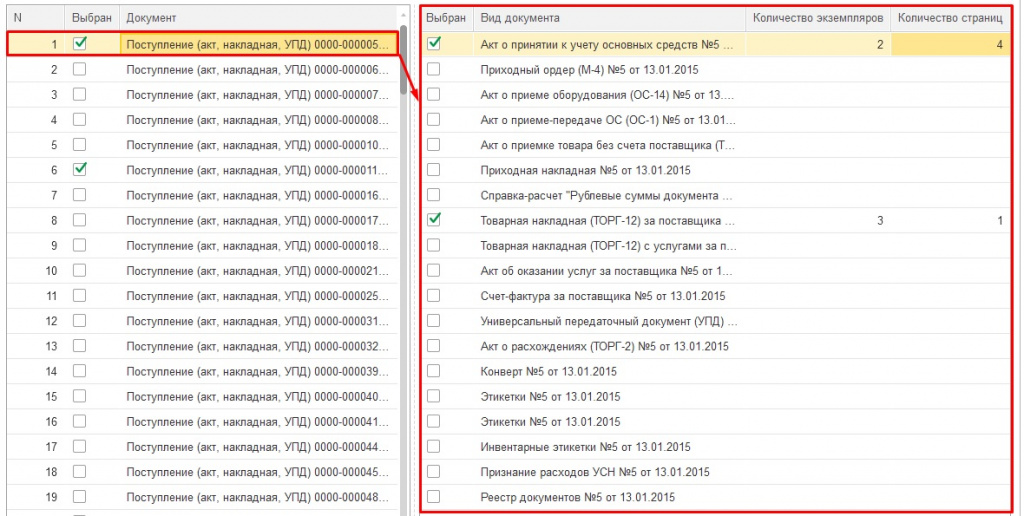Check the 'Конверт №5' checkbox
This screenshot has width=1024, height=516.
coord(434,371)
